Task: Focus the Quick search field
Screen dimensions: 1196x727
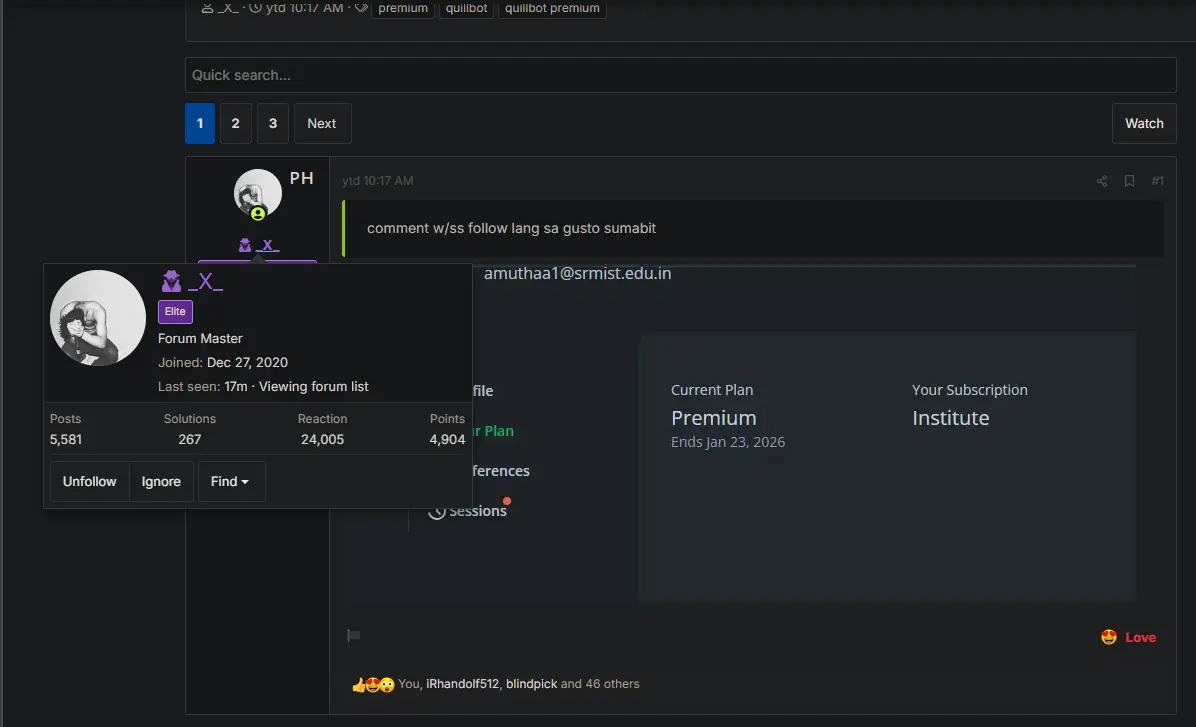Action: pyautogui.click(x=680, y=75)
